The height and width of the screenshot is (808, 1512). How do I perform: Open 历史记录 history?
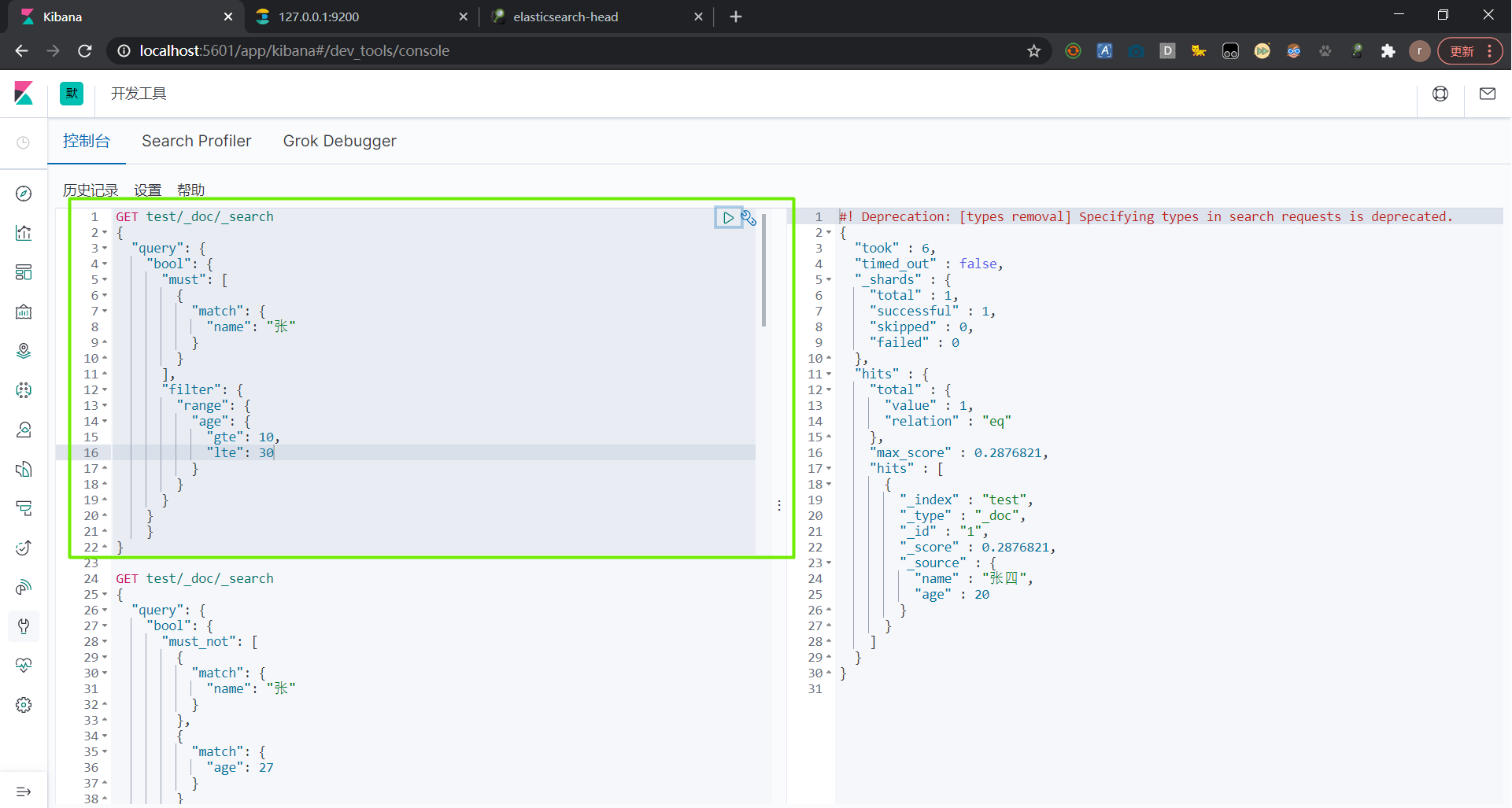pyautogui.click(x=91, y=190)
